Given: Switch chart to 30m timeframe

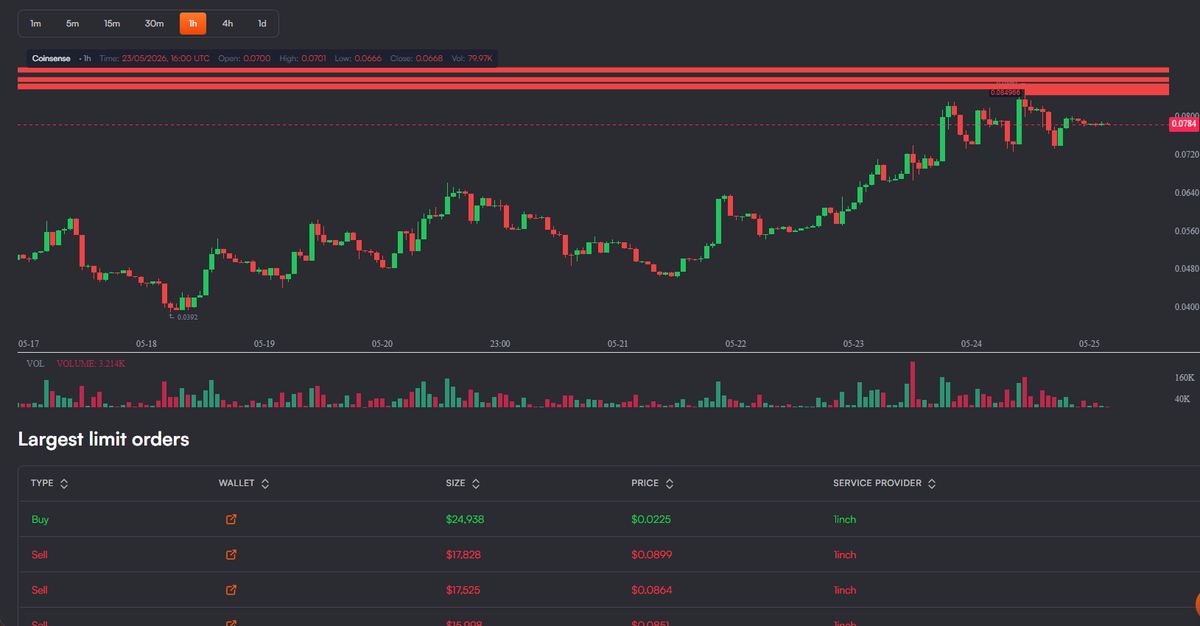Looking at the screenshot, I should pyautogui.click(x=154, y=23).
